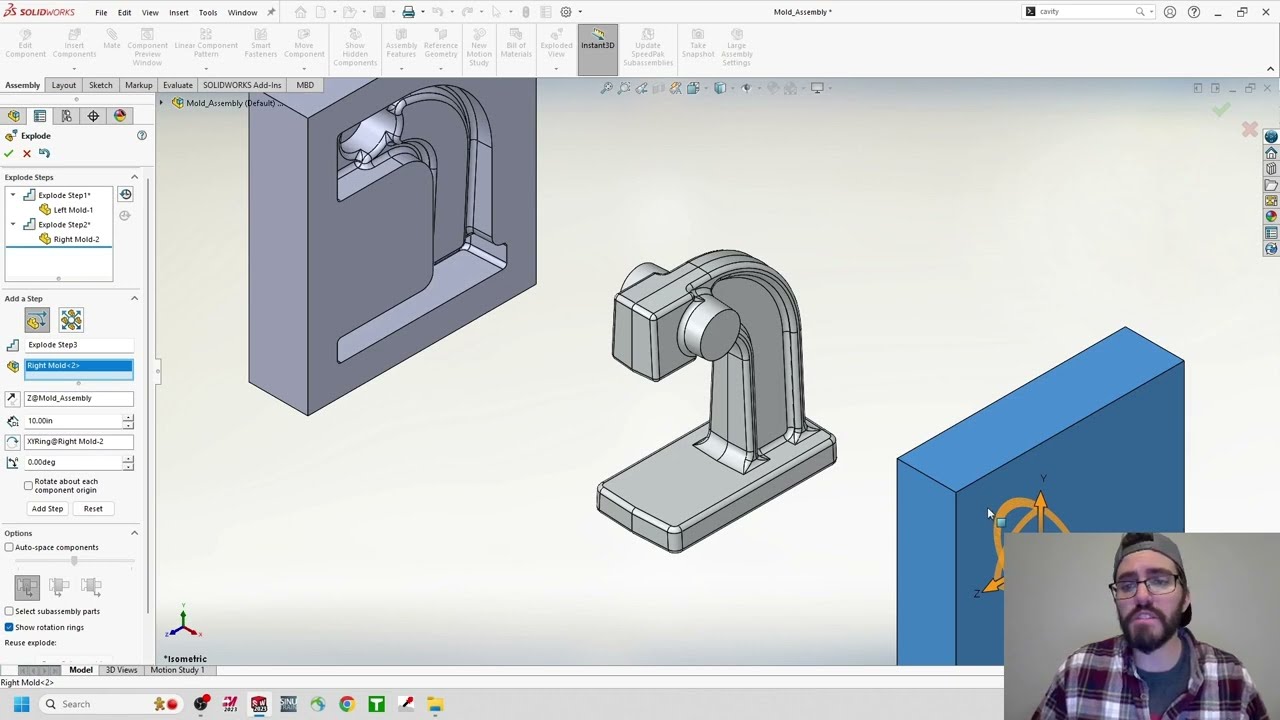Collapse the Options section
The width and height of the screenshot is (1280, 720).
(x=134, y=533)
